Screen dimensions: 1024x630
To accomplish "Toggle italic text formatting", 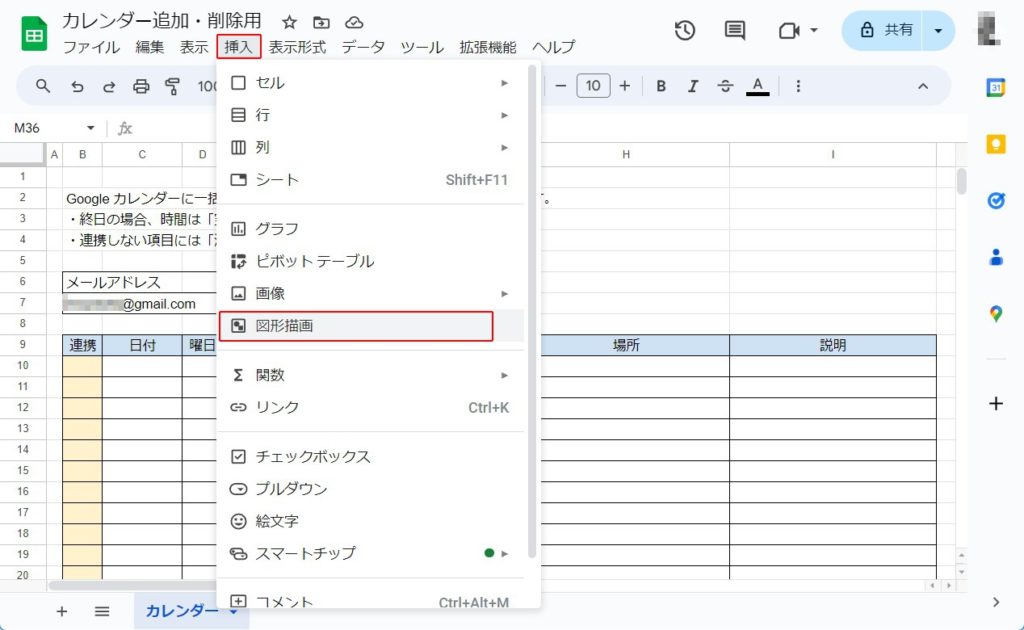I will [693, 86].
